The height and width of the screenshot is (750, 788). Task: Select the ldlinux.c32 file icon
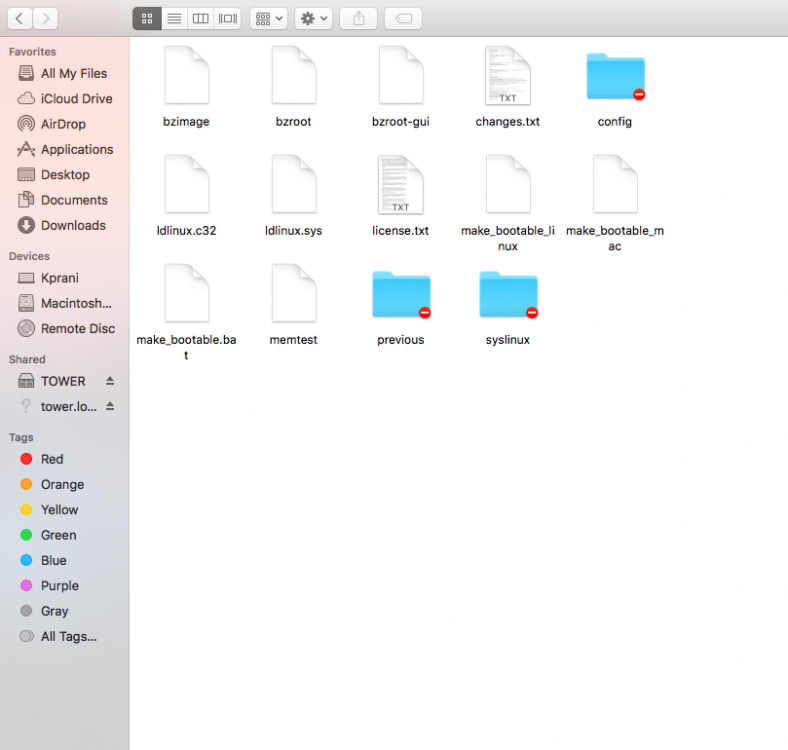pyautogui.click(x=186, y=184)
